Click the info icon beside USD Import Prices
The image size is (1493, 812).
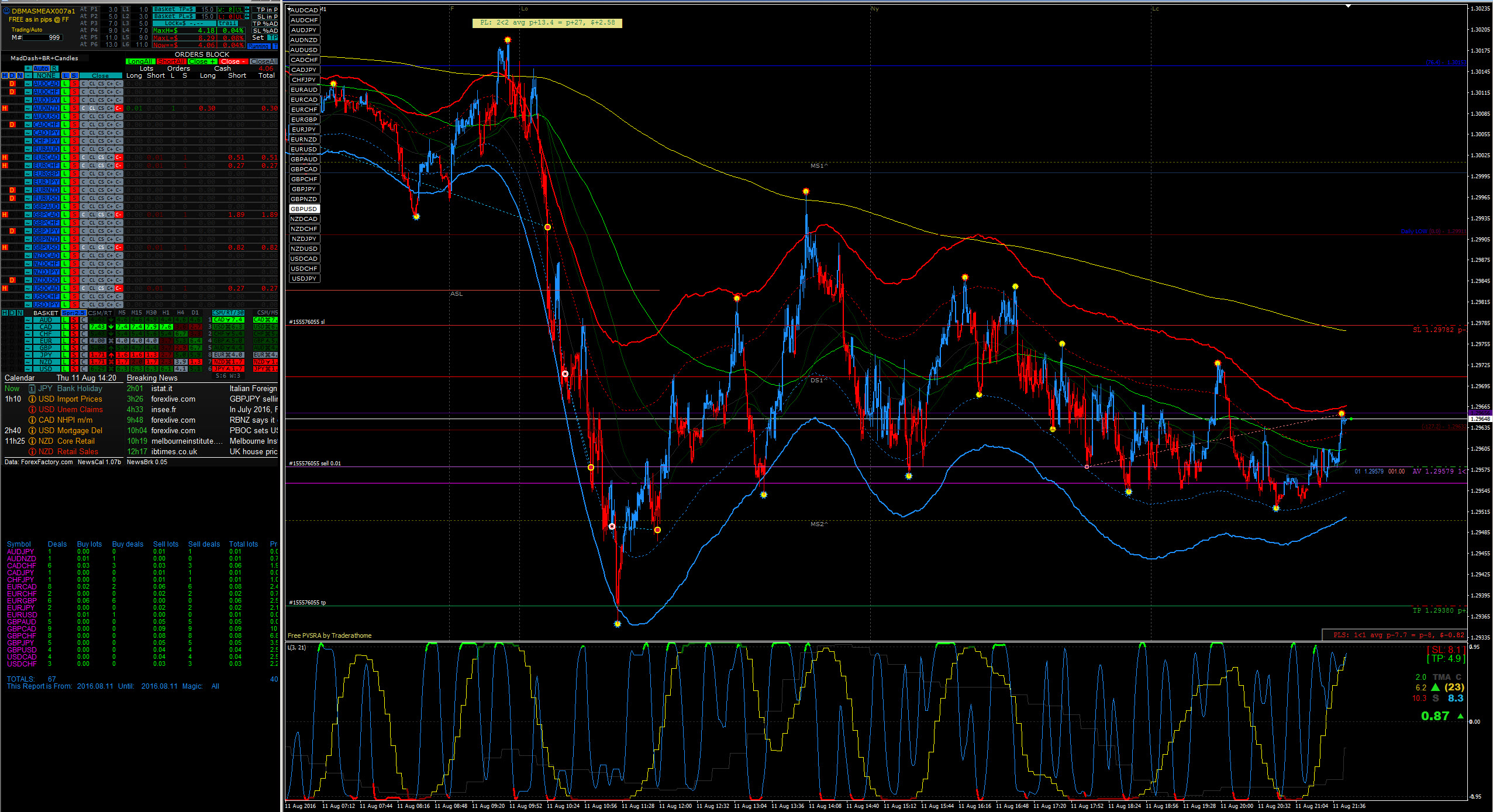(x=33, y=399)
